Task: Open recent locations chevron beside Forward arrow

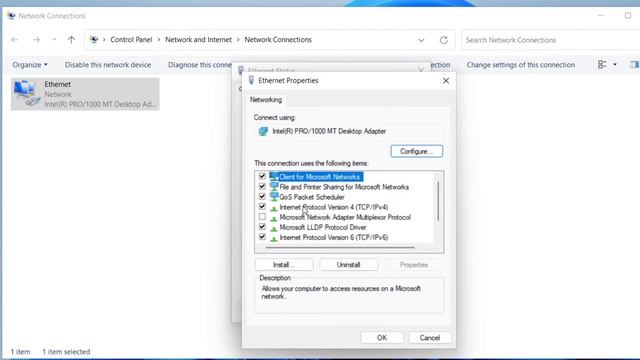Action: click(54, 40)
